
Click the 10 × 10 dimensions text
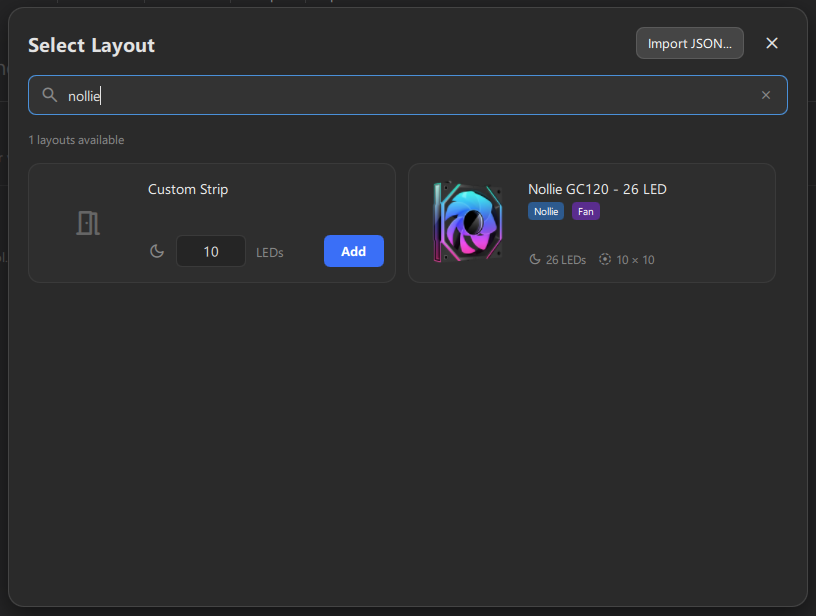635,260
